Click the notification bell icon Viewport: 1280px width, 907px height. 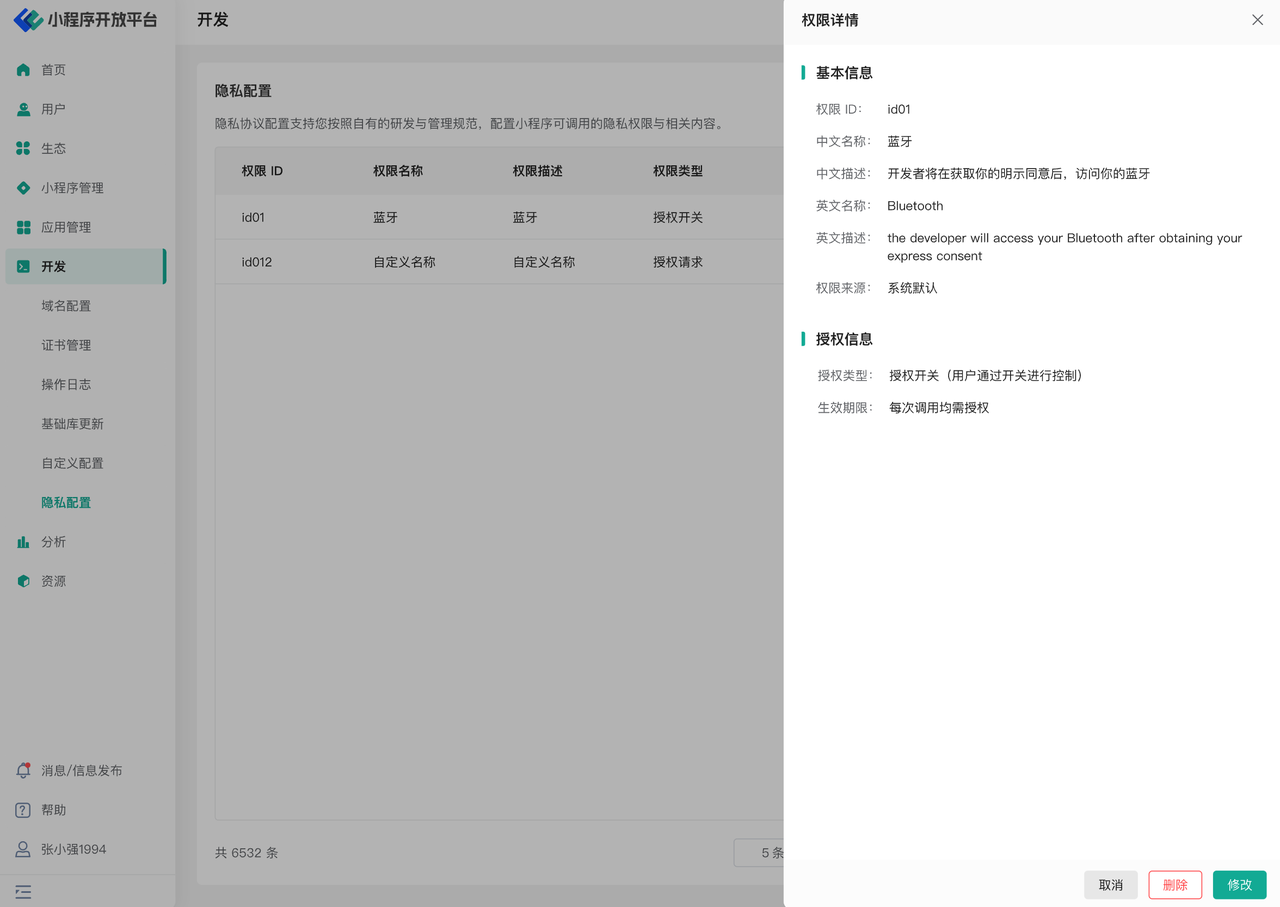23,771
